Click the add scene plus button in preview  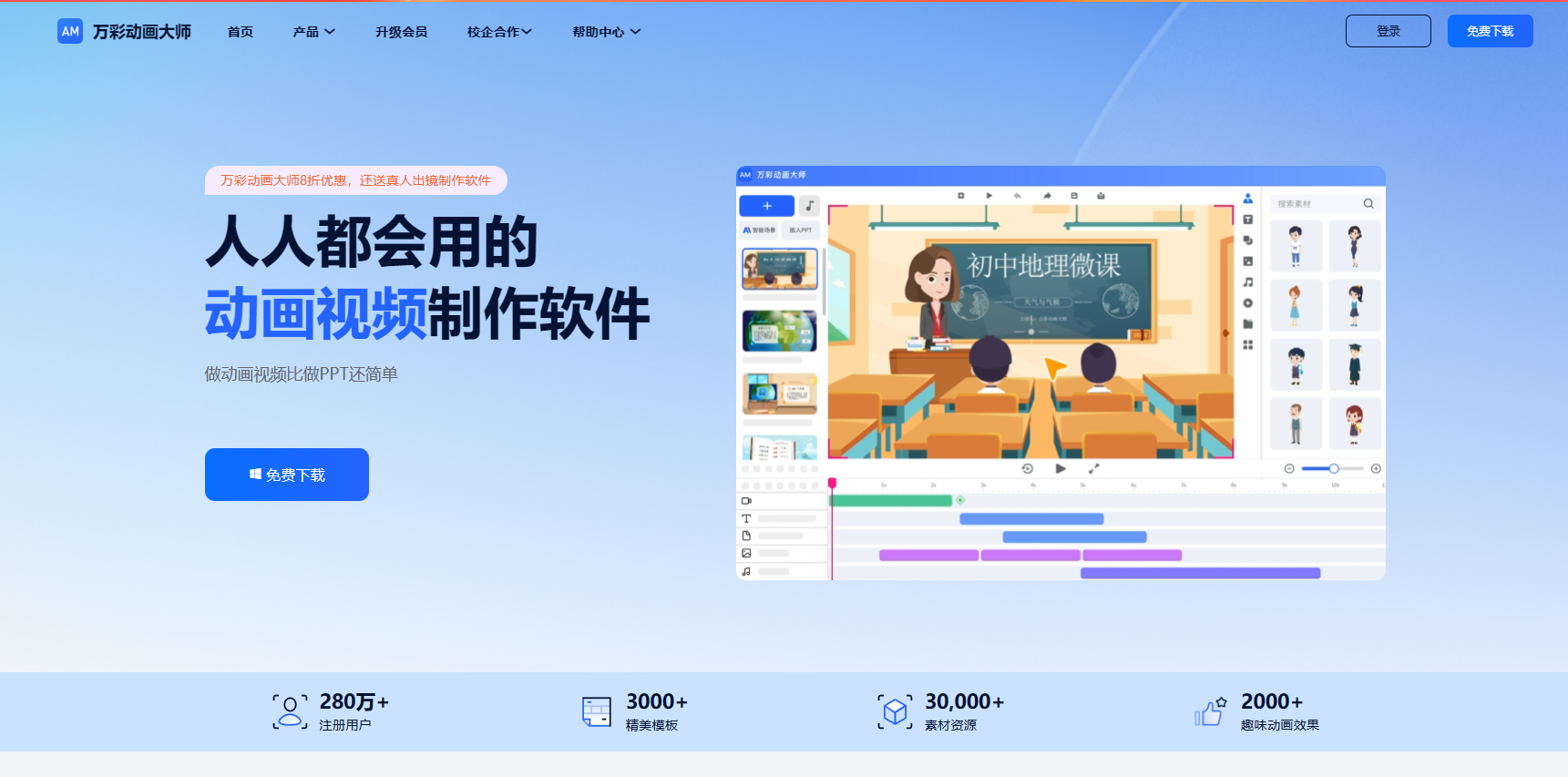coord(766,206)
